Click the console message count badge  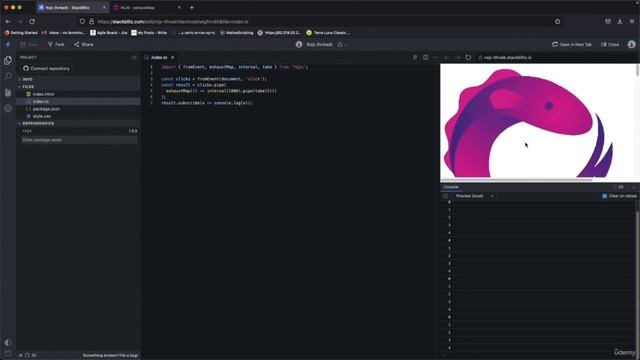(x=618, y=187)
